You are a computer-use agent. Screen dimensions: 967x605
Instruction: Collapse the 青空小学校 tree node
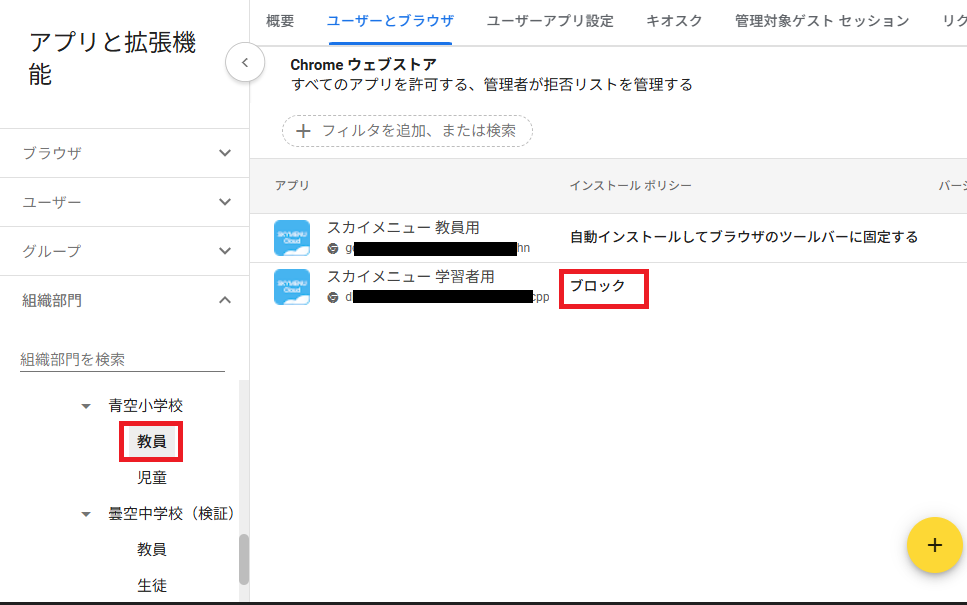click(x=86, y=406)
